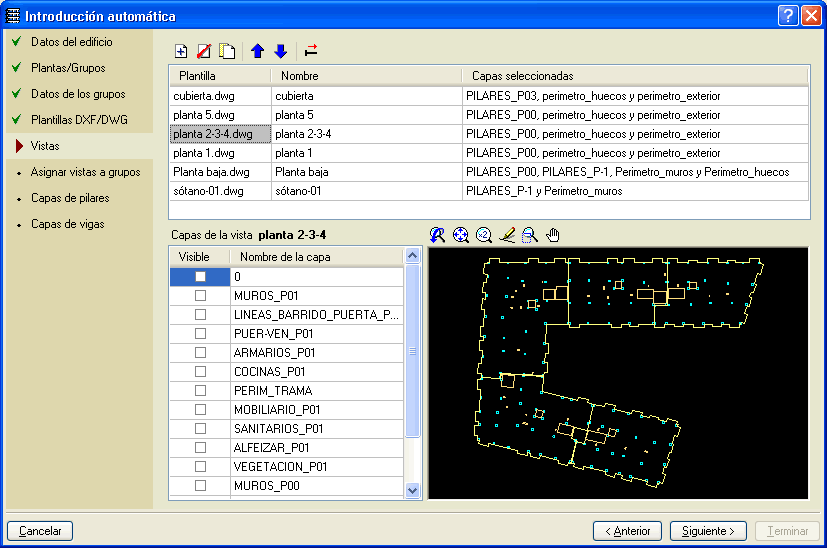827x548 pixels.
Task: Toggle visibility of MUROS_P01 layer
Action: click(x=200, y=296)
